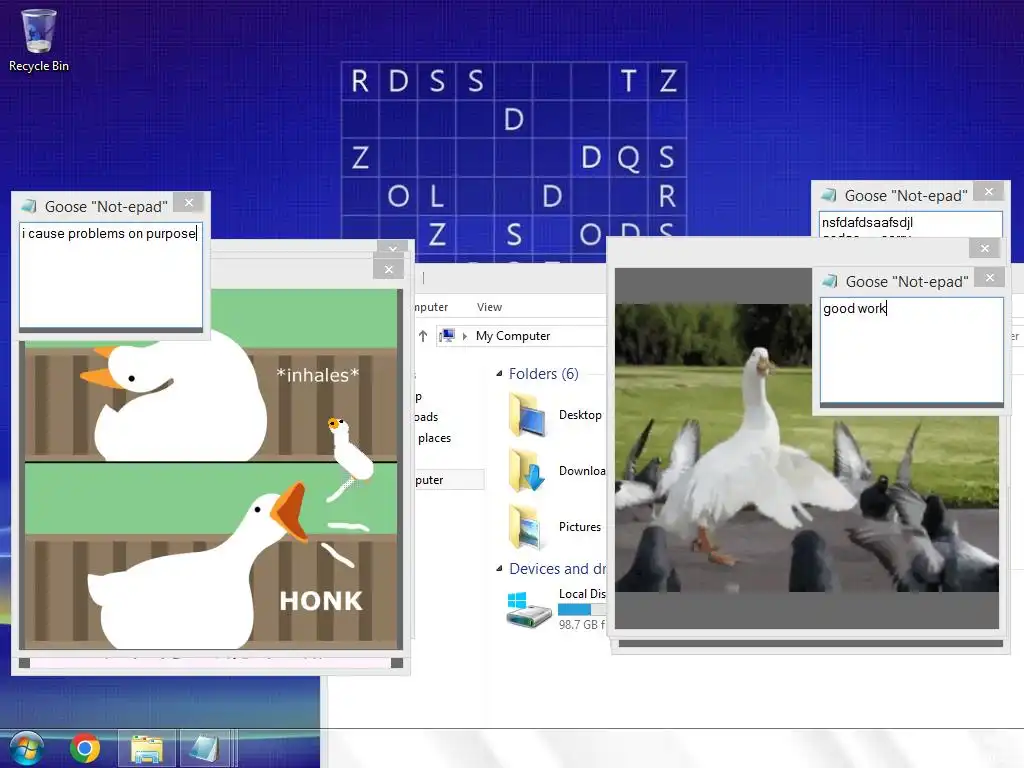The image size is (1024, 768).
Task: Click 'places' in the navigation pane
Action: pos(434,438)
